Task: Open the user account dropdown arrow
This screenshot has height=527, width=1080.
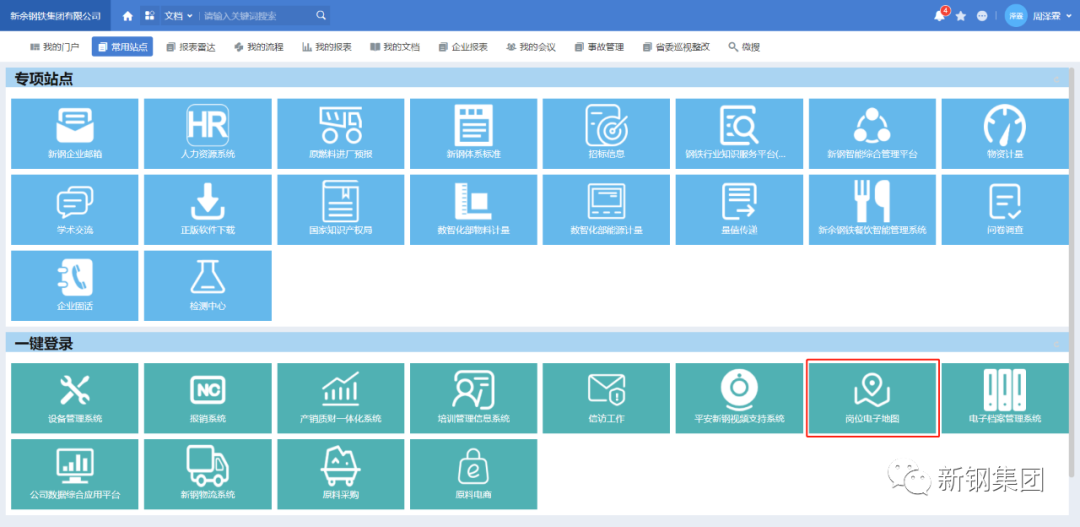Action: [1069, 17]
